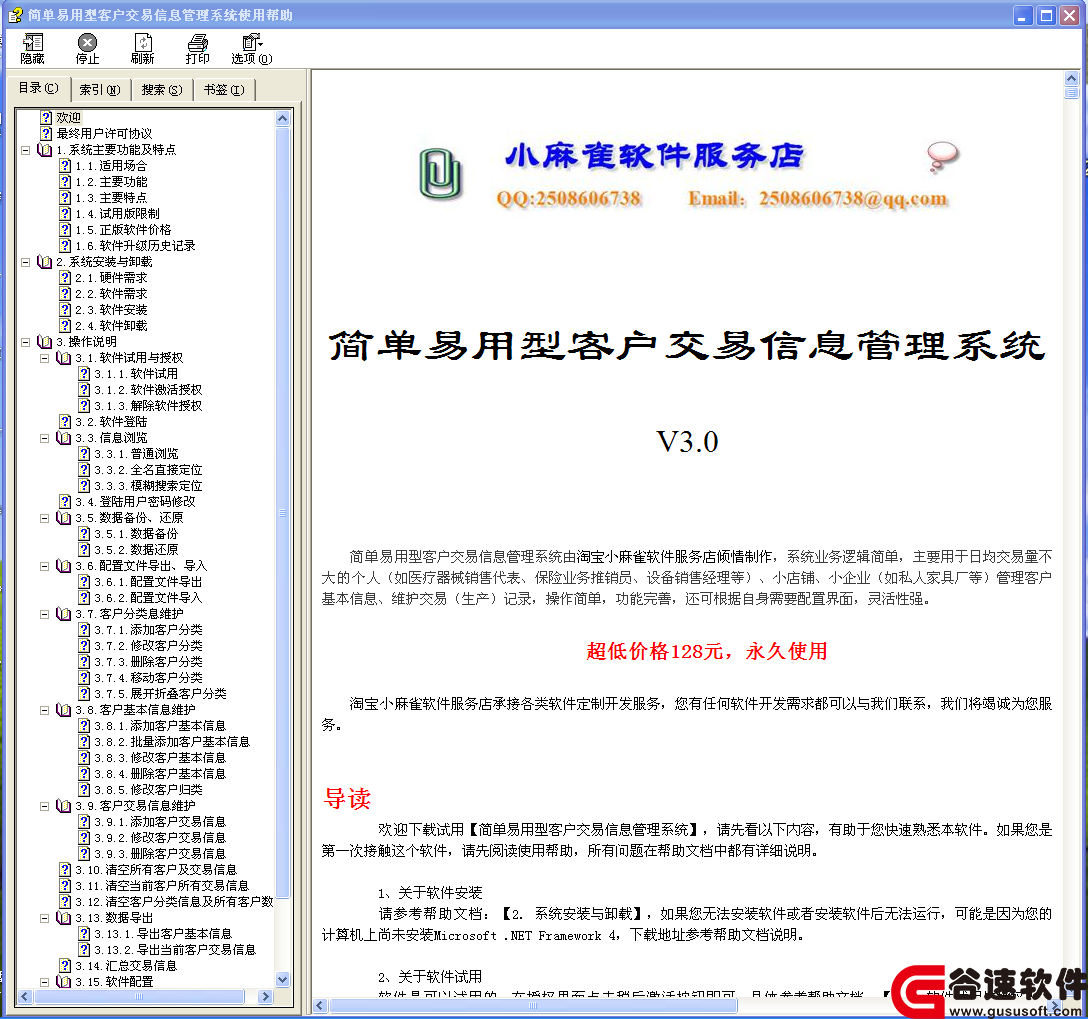Click the content pane scroll-up arrow
Viewport: 1088px width, 1019px height.
coord(1071,78)
